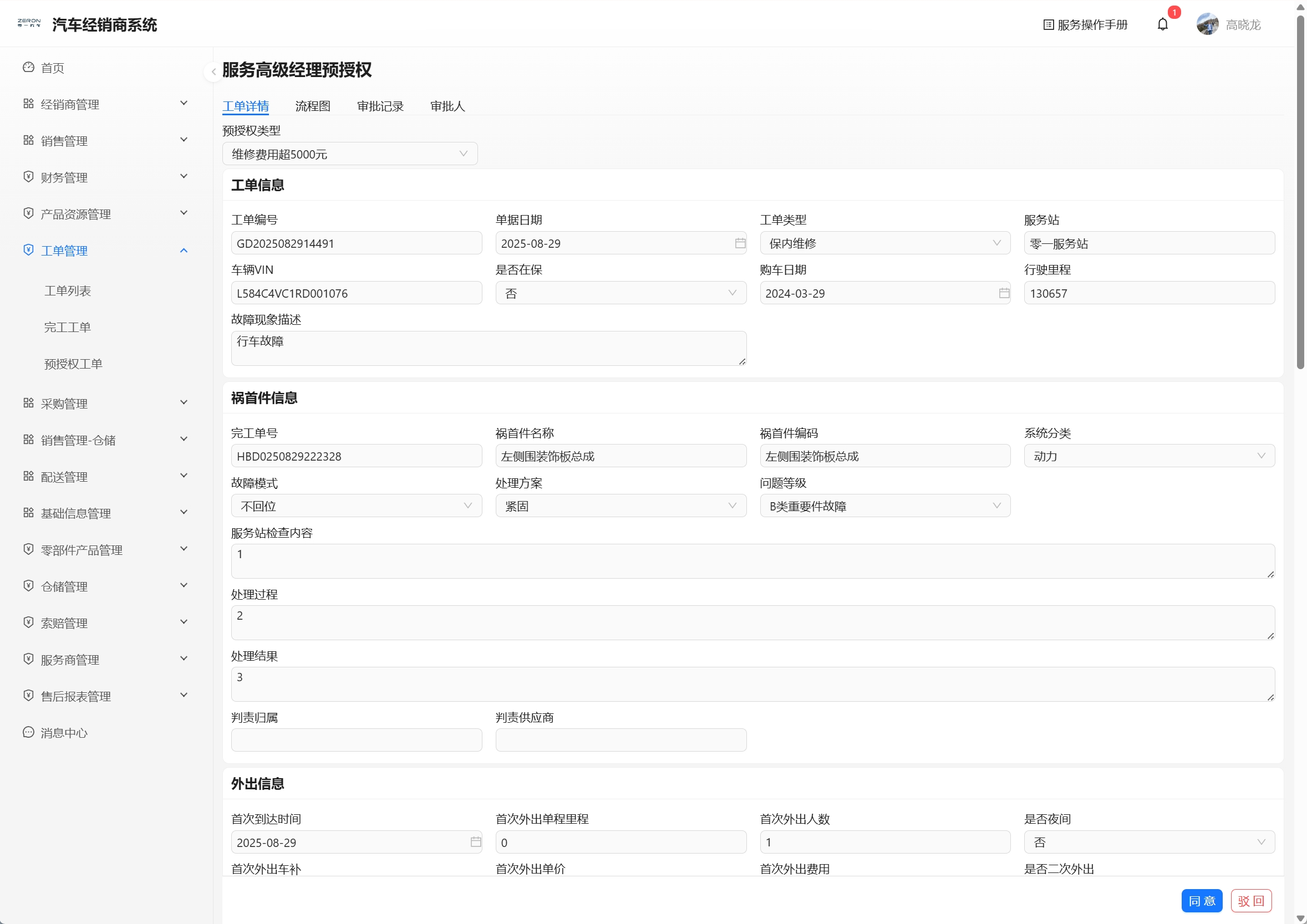
Task: Open the 处理方案 紧固 dropdown
Action: point(621,507)
